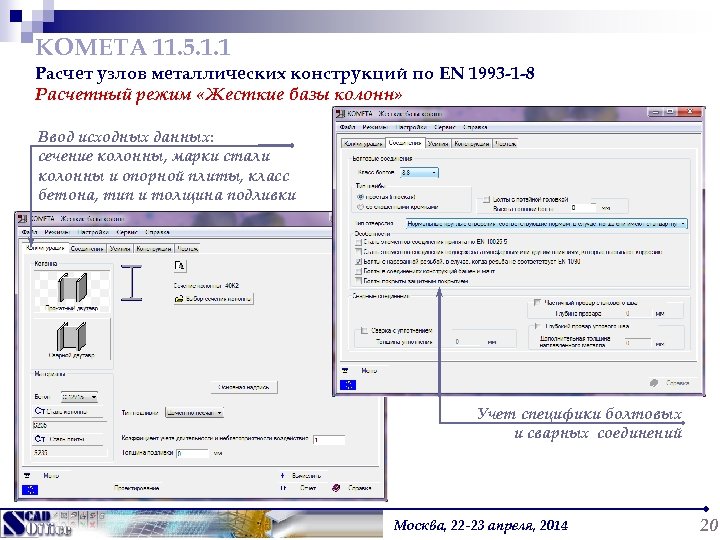The height and width of the screenshot is (540, 720).
Task: Open the Сервис menu in right window
Action: coord(445,127)
